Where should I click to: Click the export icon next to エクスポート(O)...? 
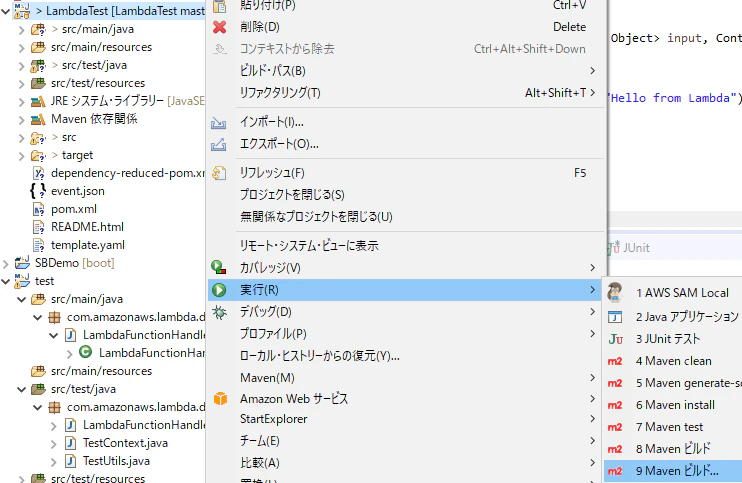tap(218, 144)
